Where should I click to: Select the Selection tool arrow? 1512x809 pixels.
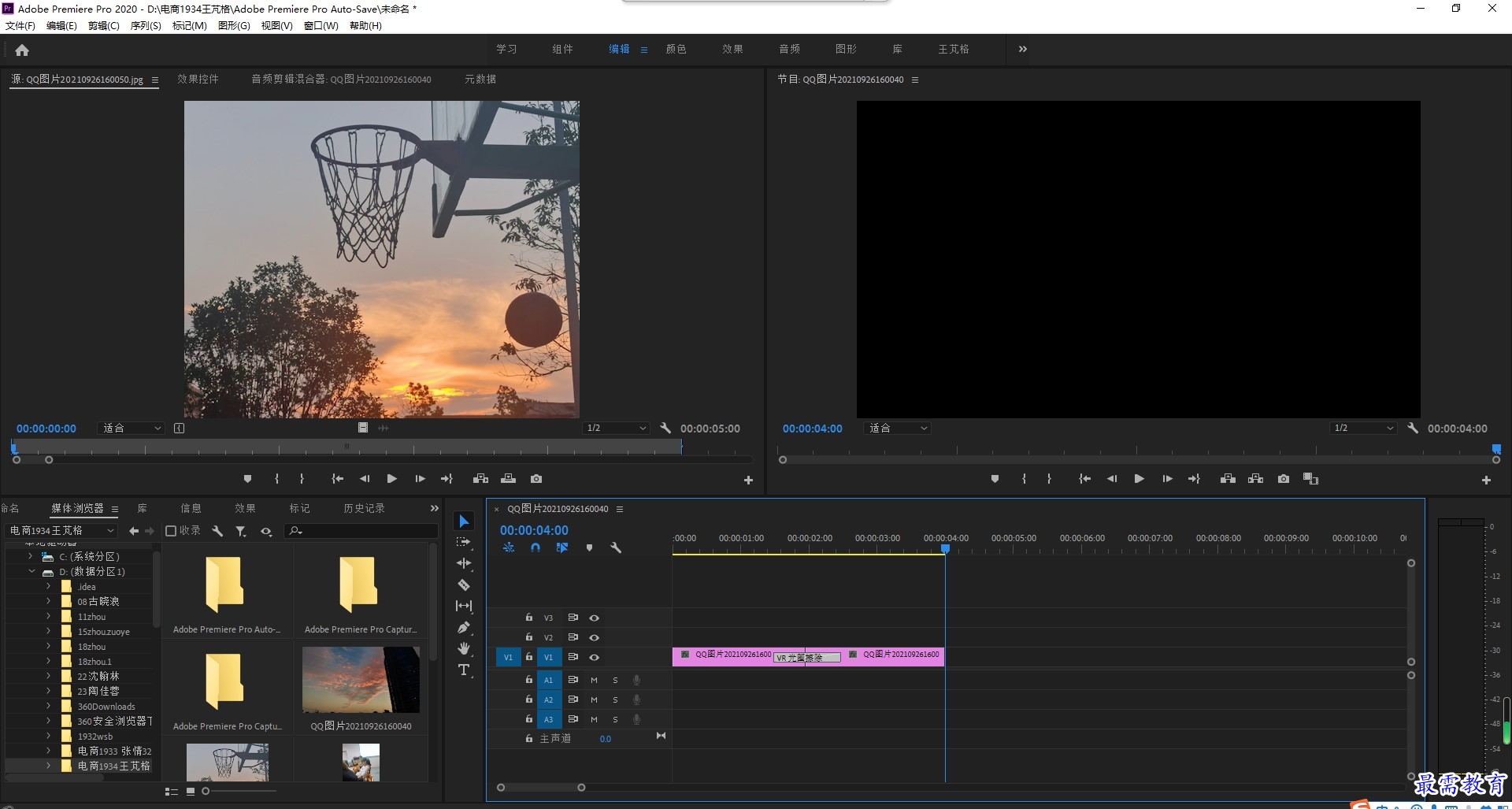[464, 521]
